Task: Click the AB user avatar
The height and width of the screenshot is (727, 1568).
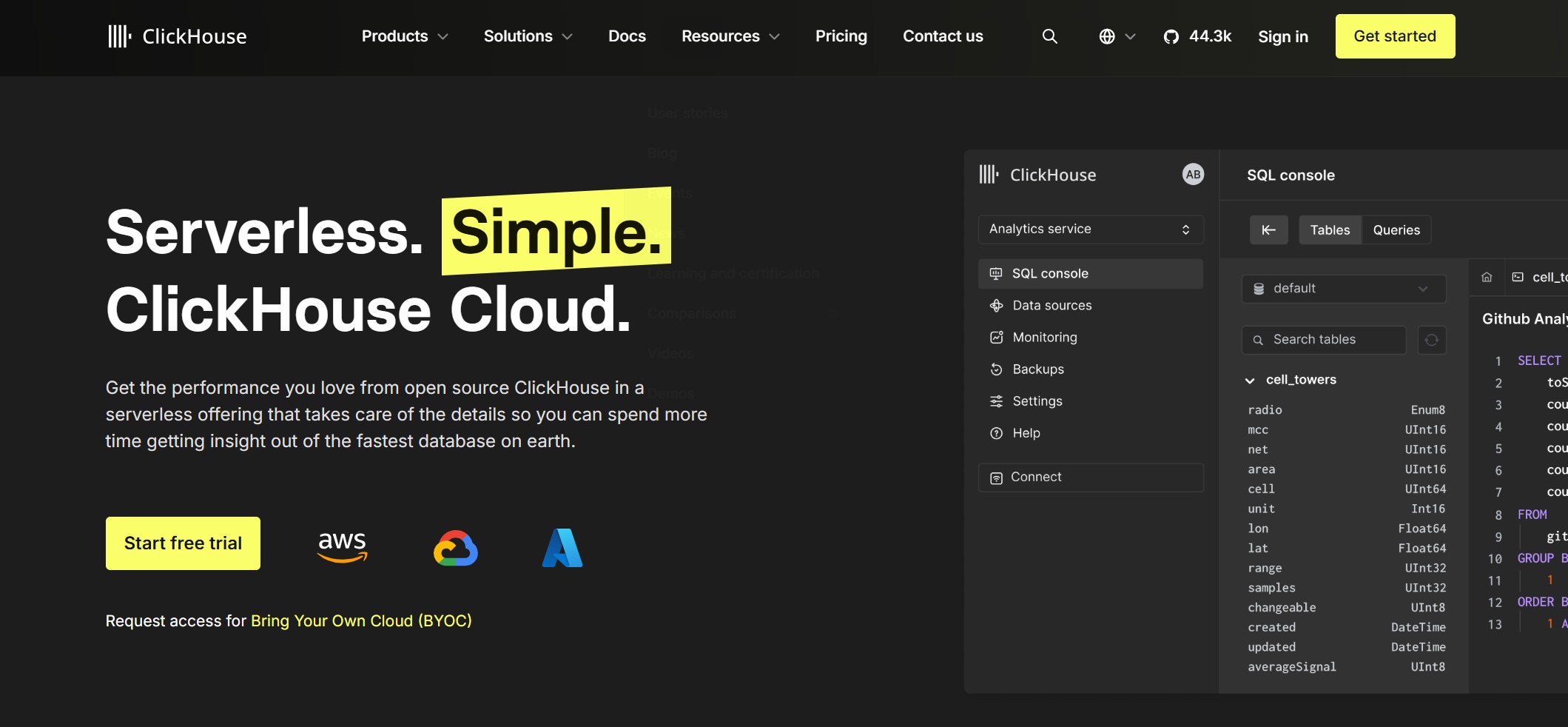Action: pyautogui.click(x=1192, y=174)
